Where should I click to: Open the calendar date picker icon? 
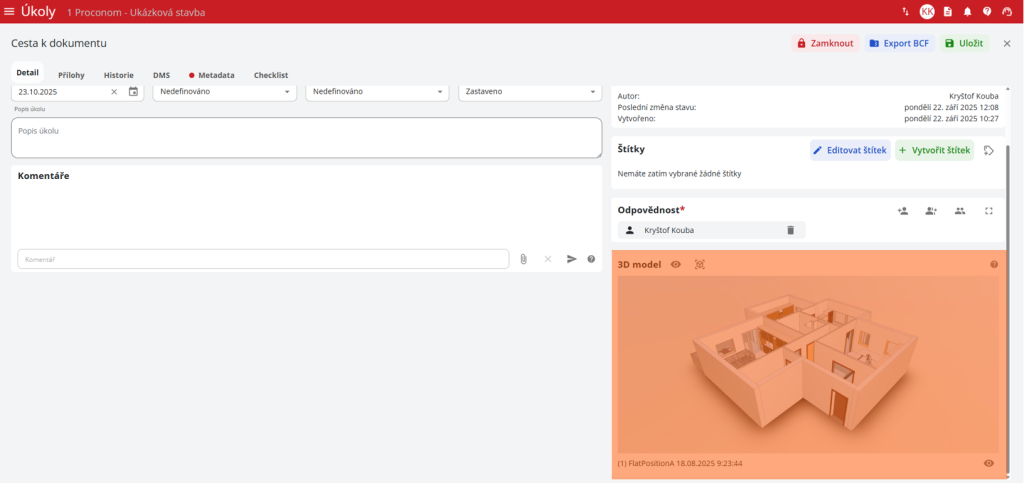click(x=133, y=92)
